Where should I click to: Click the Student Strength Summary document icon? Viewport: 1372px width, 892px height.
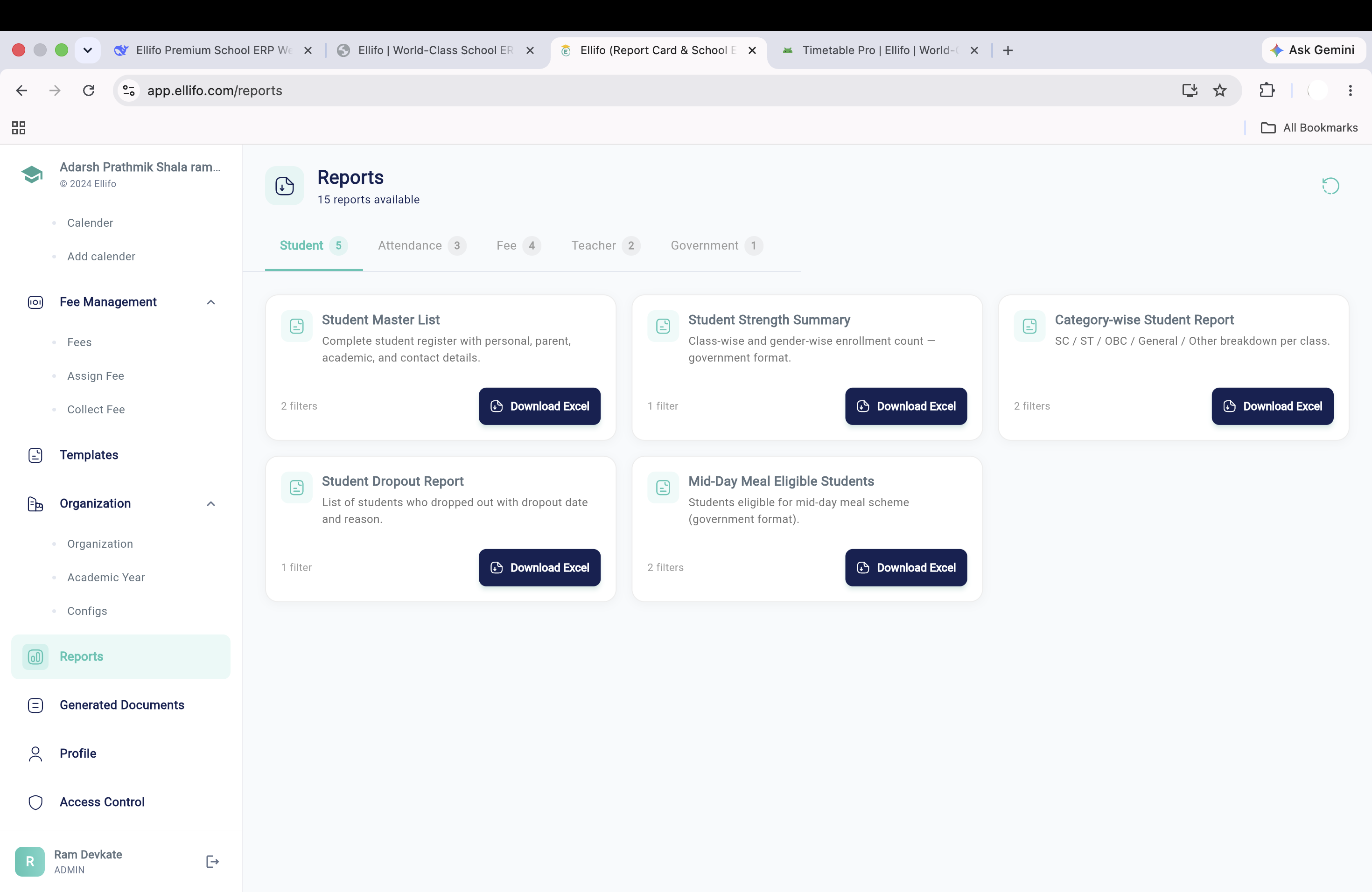tap(663, 326)
